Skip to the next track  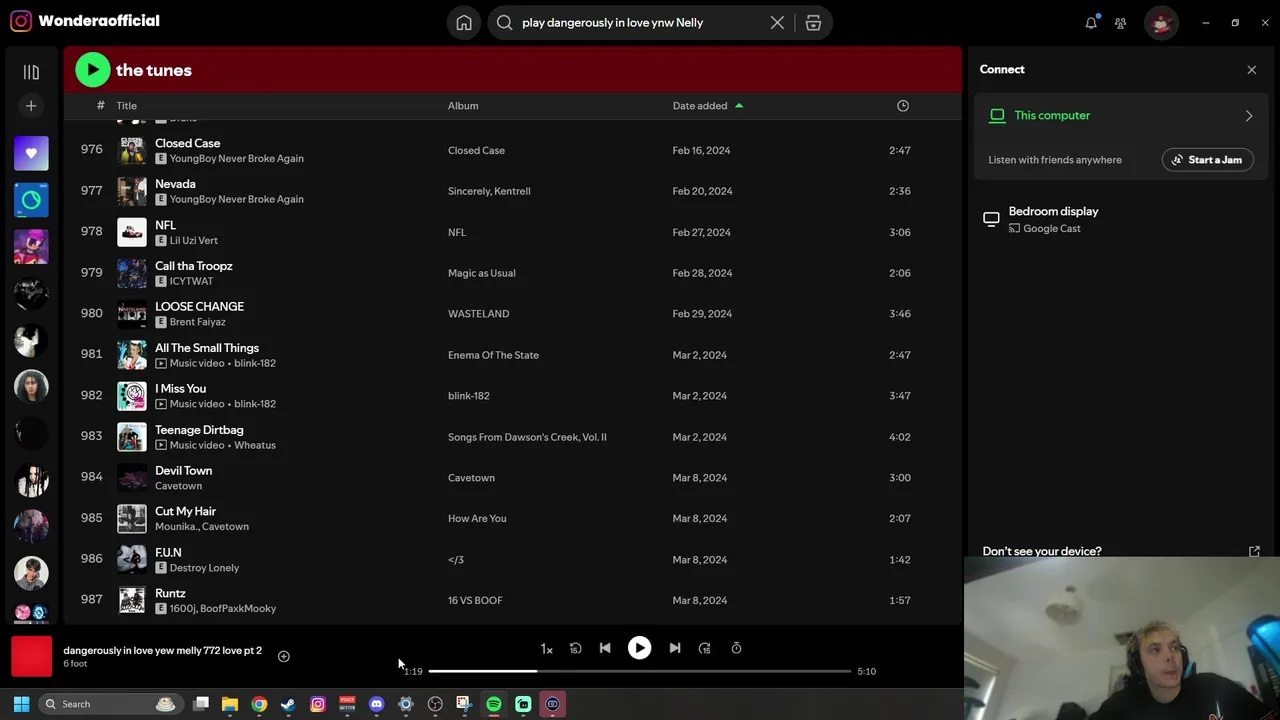coord(674,649)
